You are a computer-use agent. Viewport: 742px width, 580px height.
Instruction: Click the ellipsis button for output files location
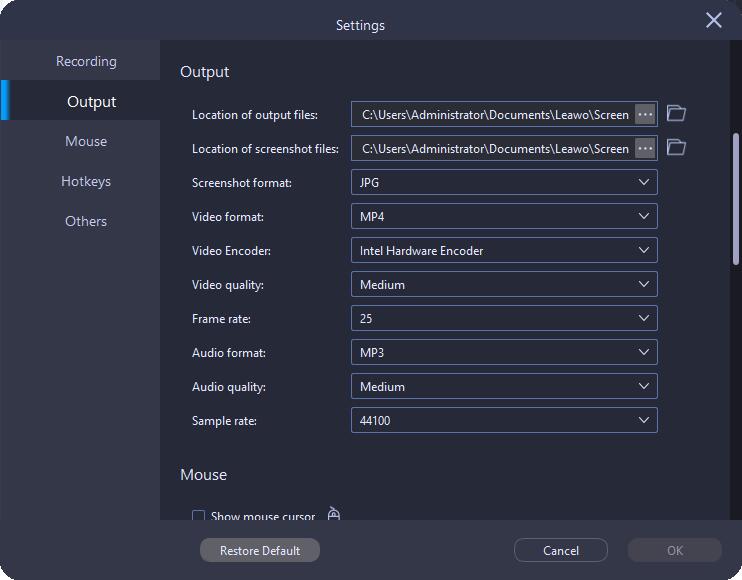tap(645, 114)
